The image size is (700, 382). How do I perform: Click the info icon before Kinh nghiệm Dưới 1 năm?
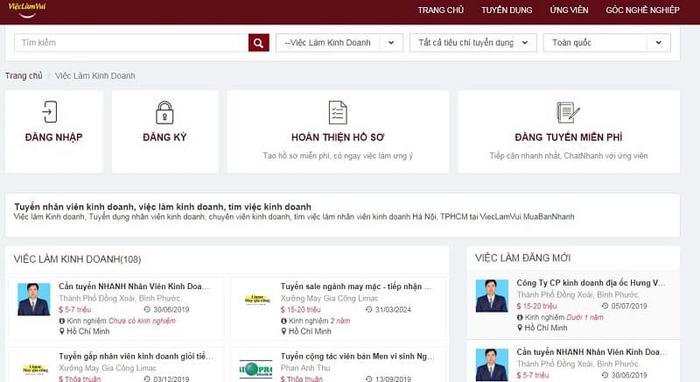[x=520, y=317]
